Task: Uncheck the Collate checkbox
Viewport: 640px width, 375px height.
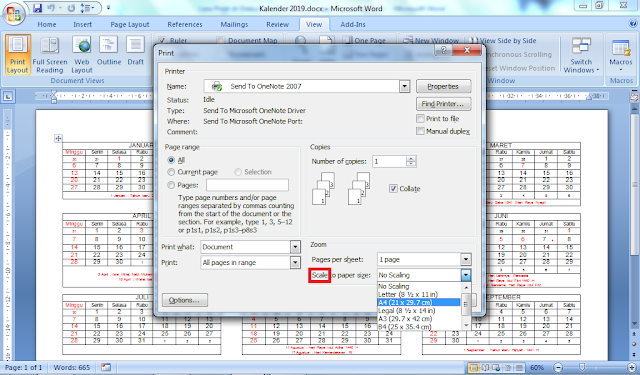Action: 393,189
